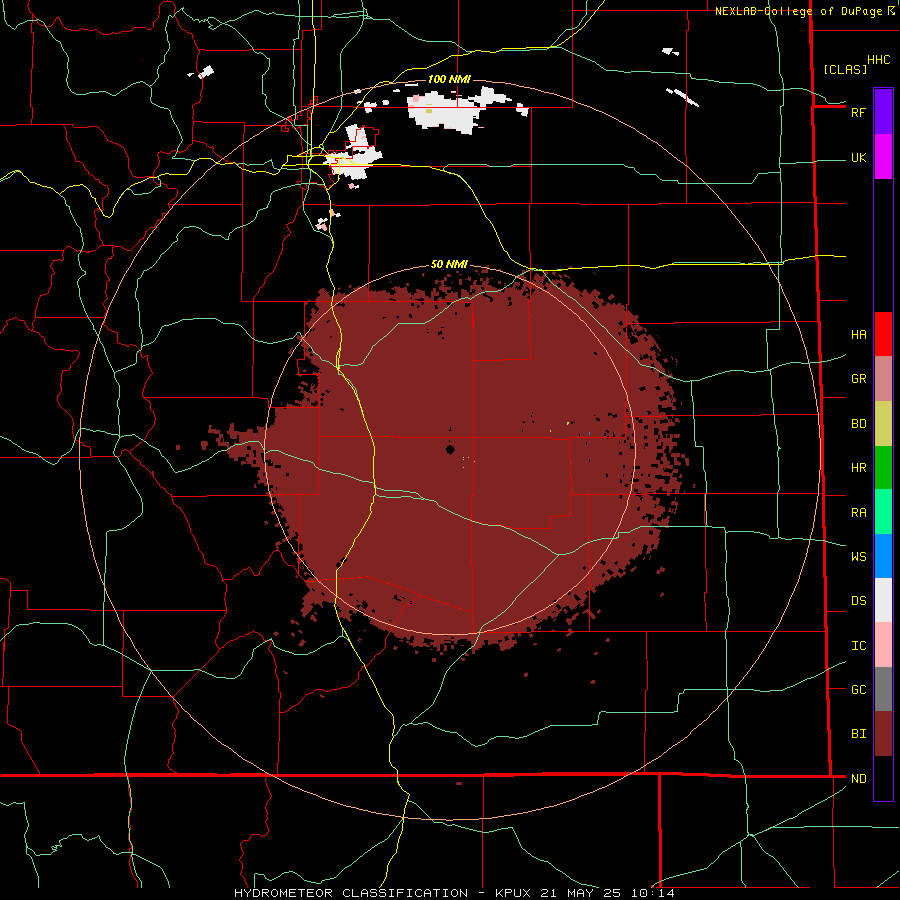The height and width of the screenshot is (900, 900).
Task: Click the HYDROMETEOR CLASSIFICATION title text
Action: click(351, 893)
